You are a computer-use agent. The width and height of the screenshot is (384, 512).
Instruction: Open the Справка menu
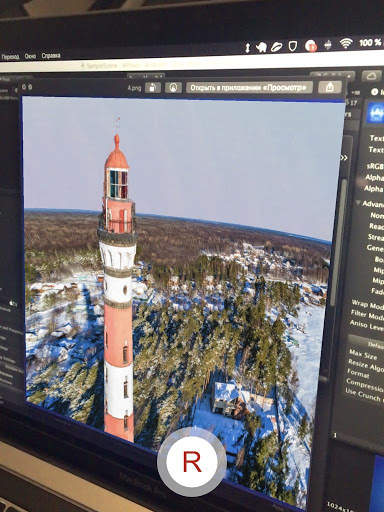click(x=51, y=56)
